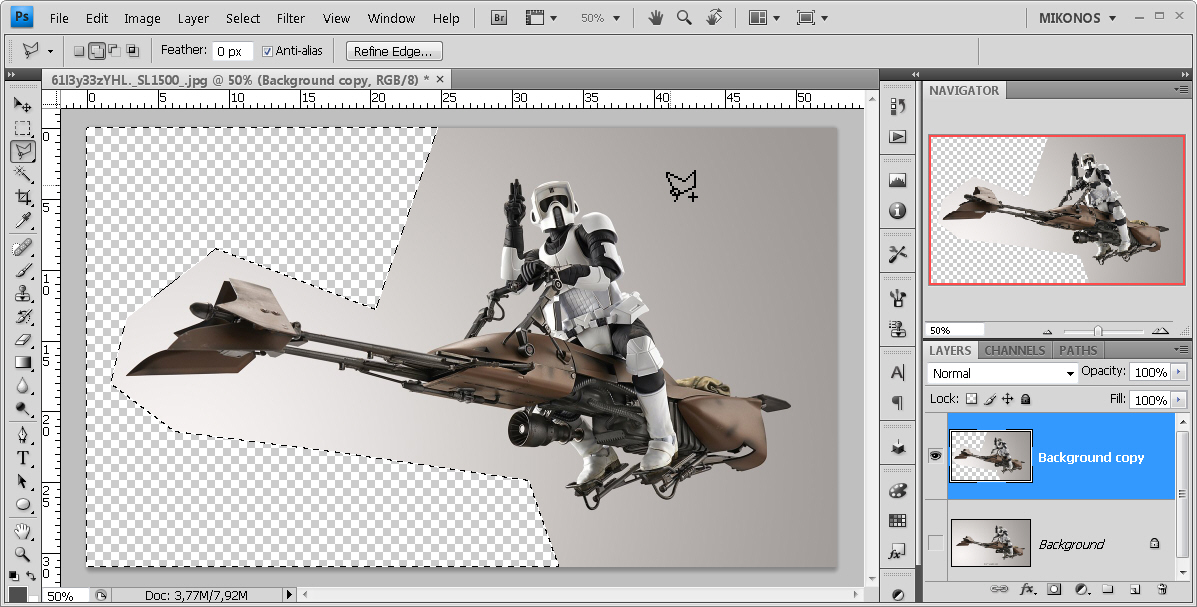Open the MIKONOS workspace switcher
Viewport: 1197px width, 607px height.
pos(1078,18)
